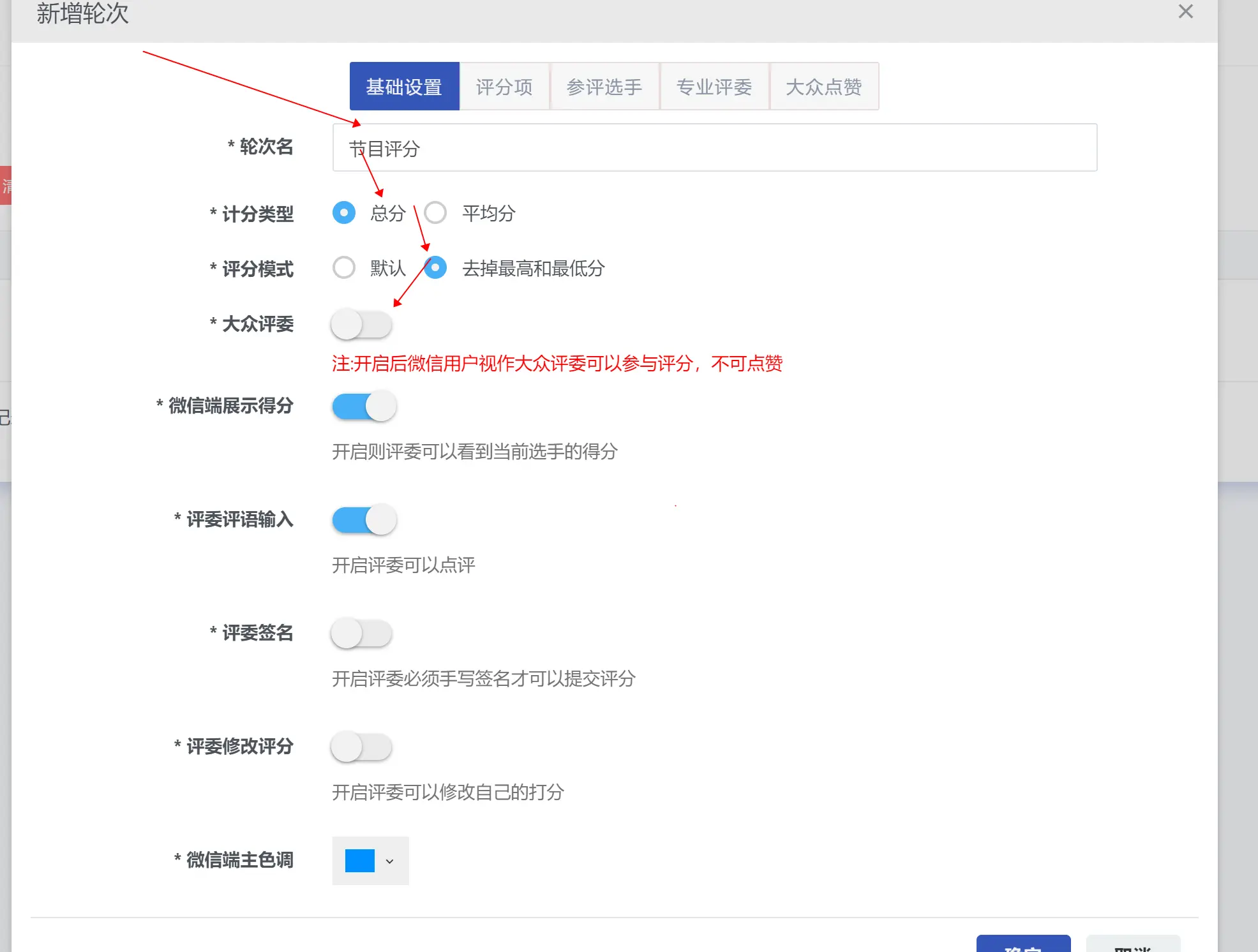Viewport: 1258px width, 952px height.
Task: Turn on 评委修改评分 switch
Action: 361,747
